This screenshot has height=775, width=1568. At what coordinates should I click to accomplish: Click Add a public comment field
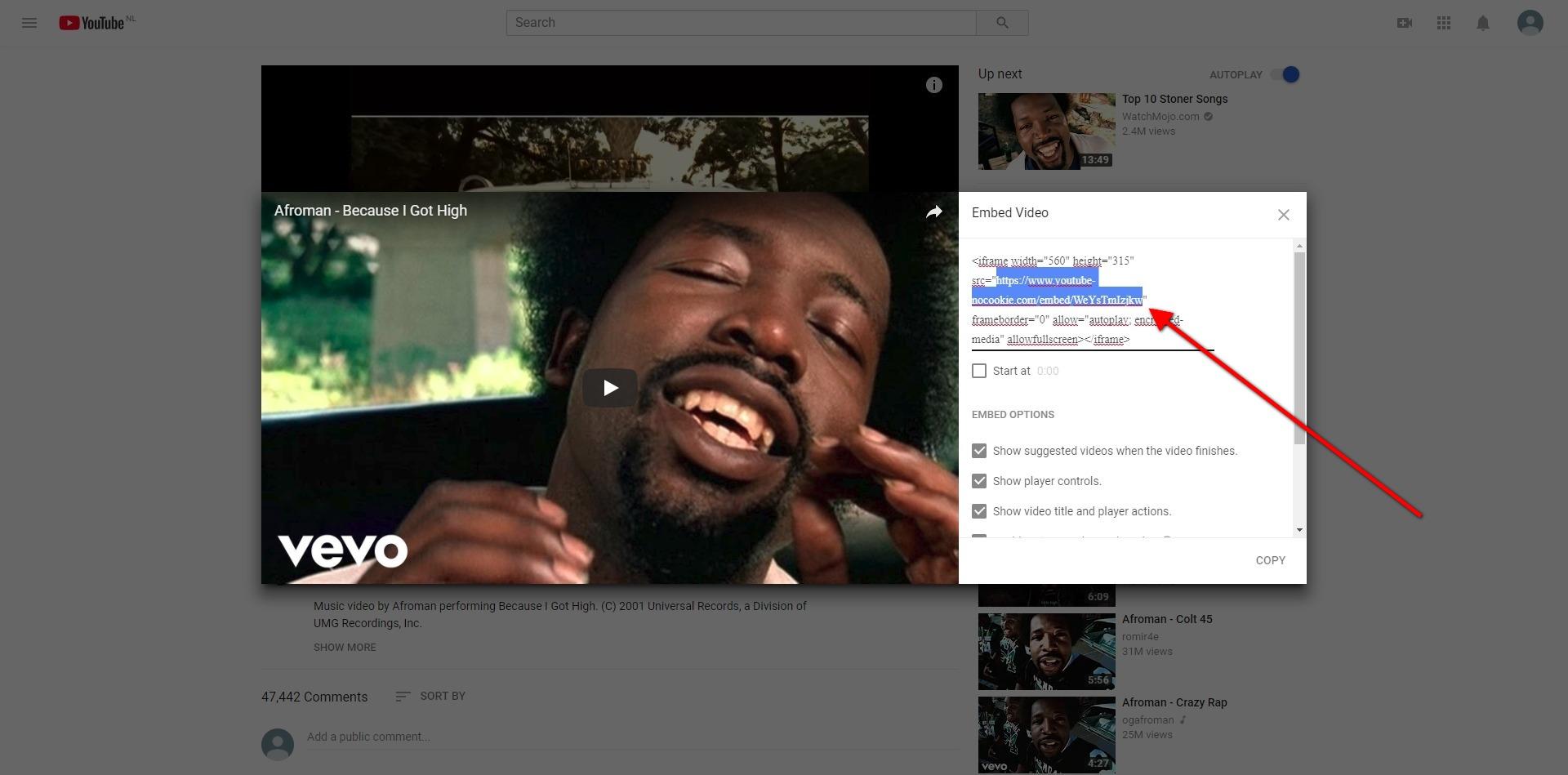(x=633, y=737)
